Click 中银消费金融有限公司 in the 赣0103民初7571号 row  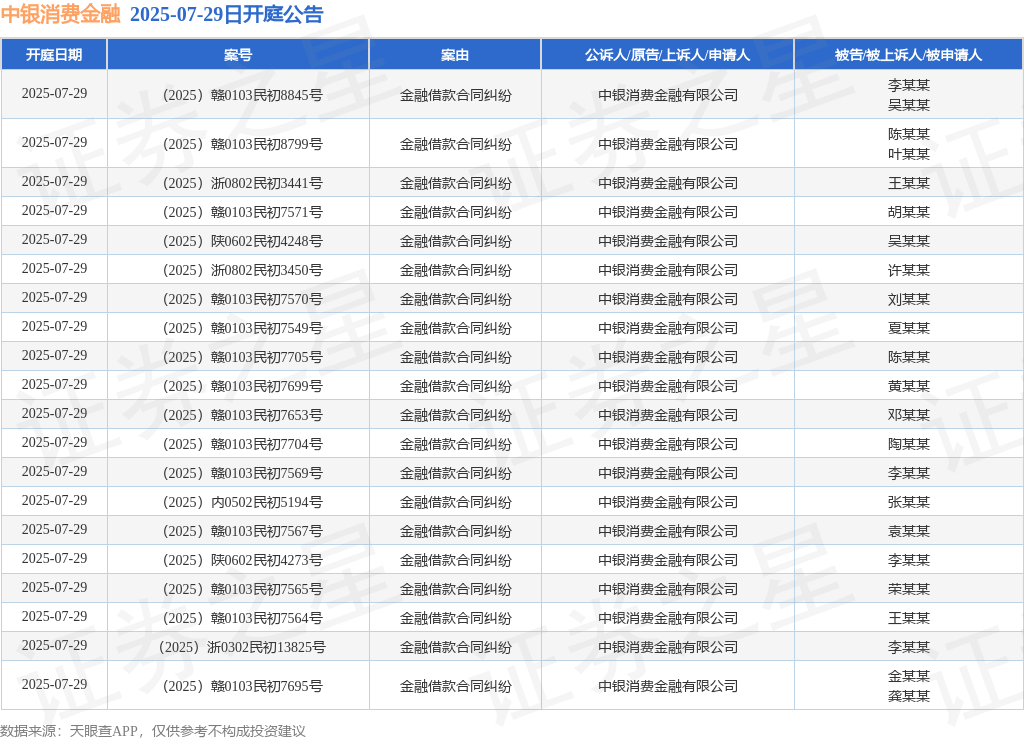[667, 212]
